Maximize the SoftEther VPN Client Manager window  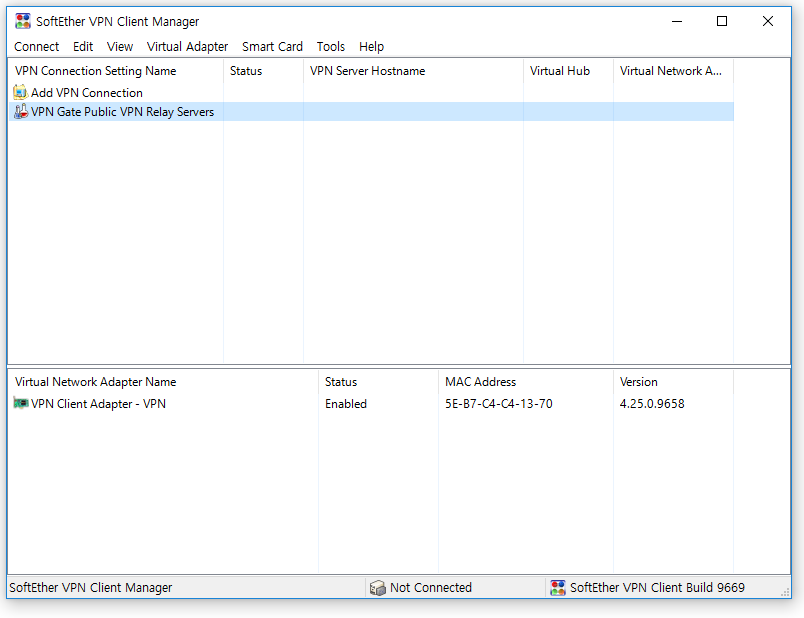[722, 21]
